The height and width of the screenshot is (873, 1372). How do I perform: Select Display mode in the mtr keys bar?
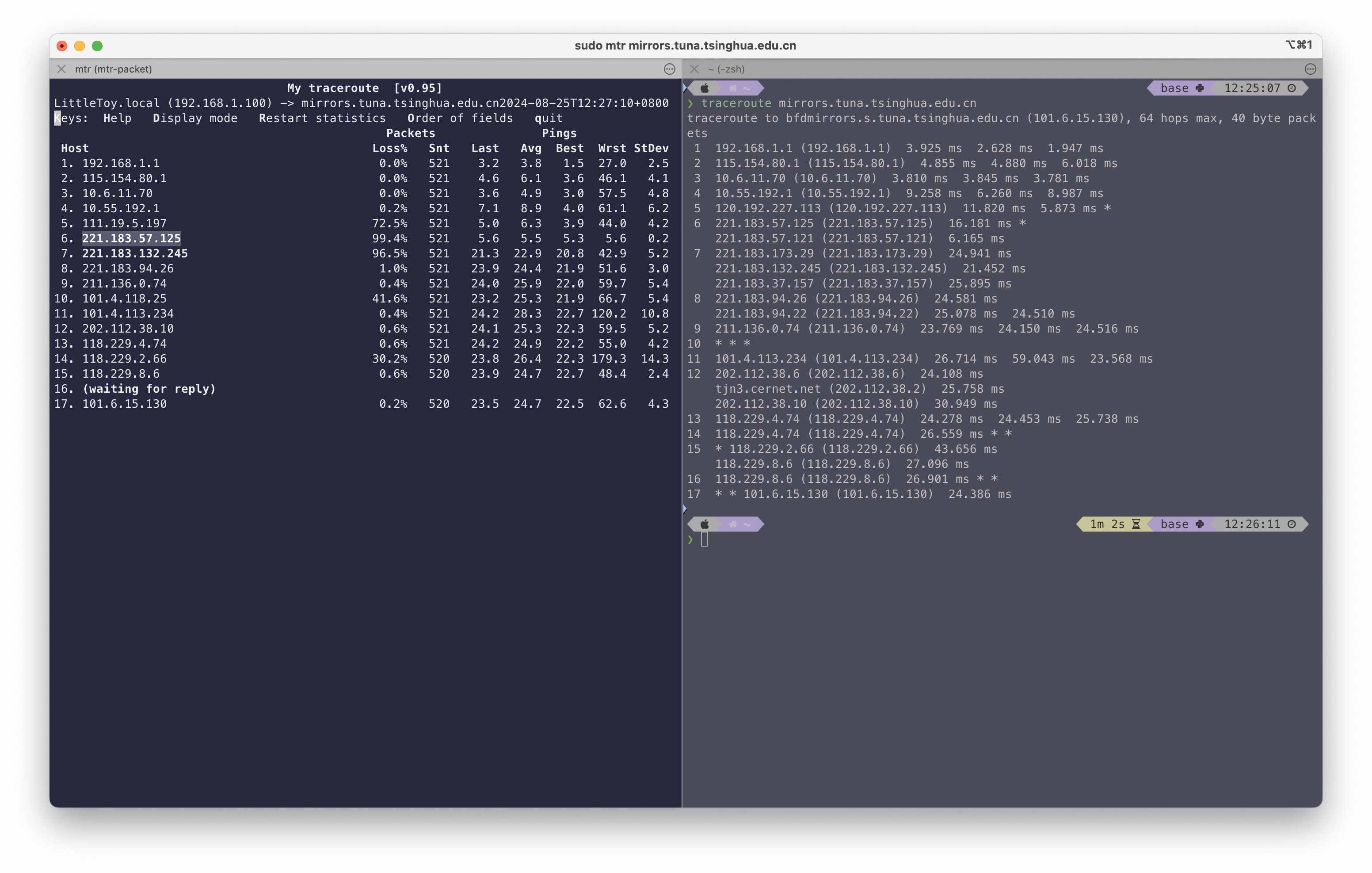(x=195, y=118)
